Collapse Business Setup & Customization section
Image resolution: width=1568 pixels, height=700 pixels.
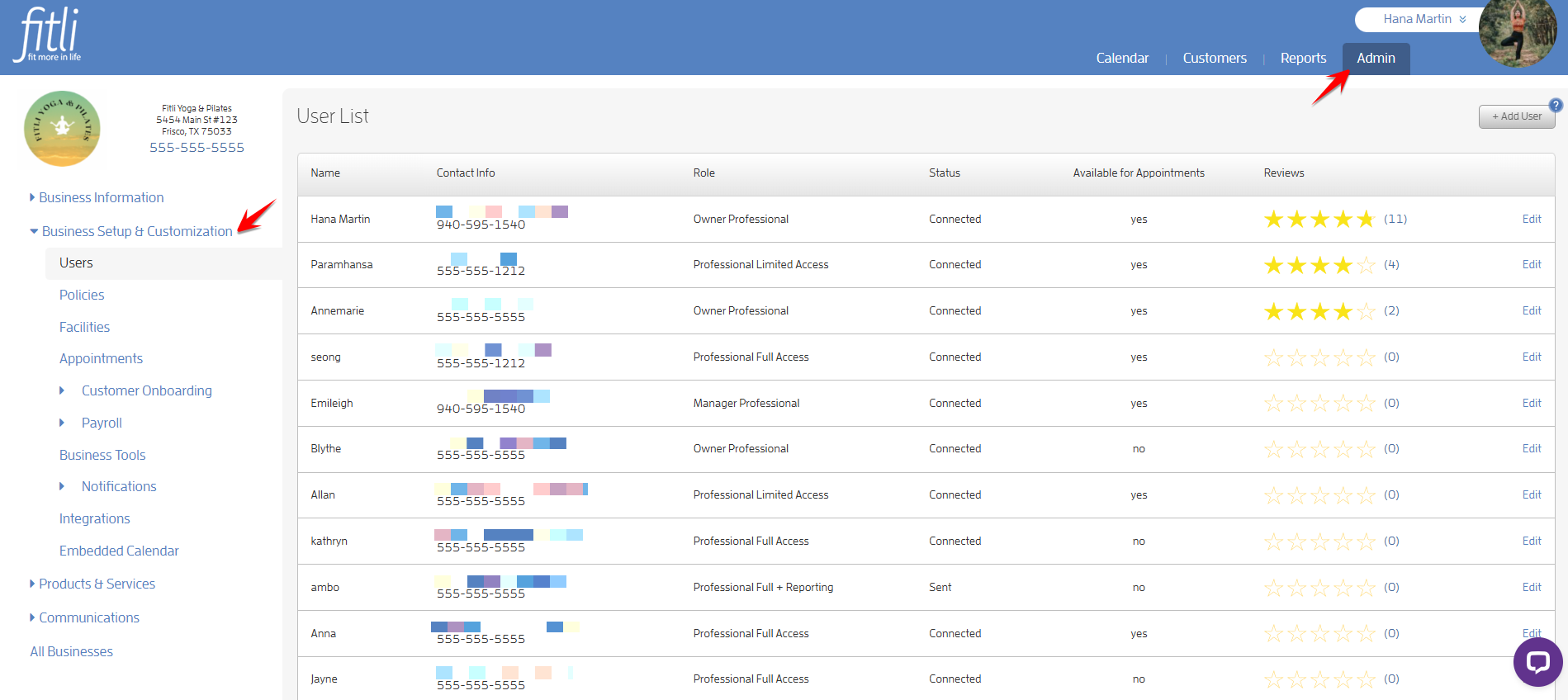[x=131, y=231]
